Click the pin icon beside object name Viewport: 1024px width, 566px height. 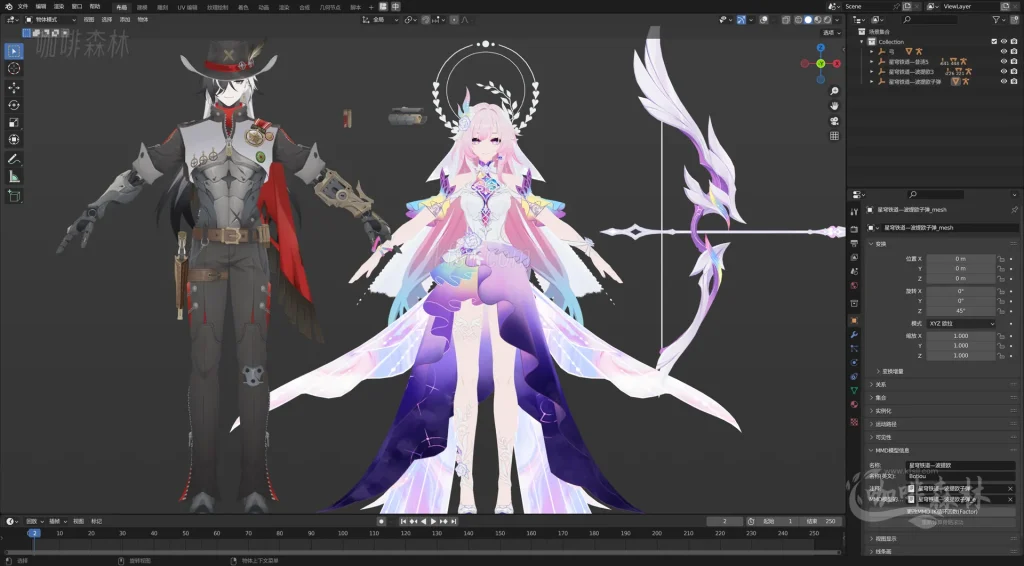pos(1014,210)
